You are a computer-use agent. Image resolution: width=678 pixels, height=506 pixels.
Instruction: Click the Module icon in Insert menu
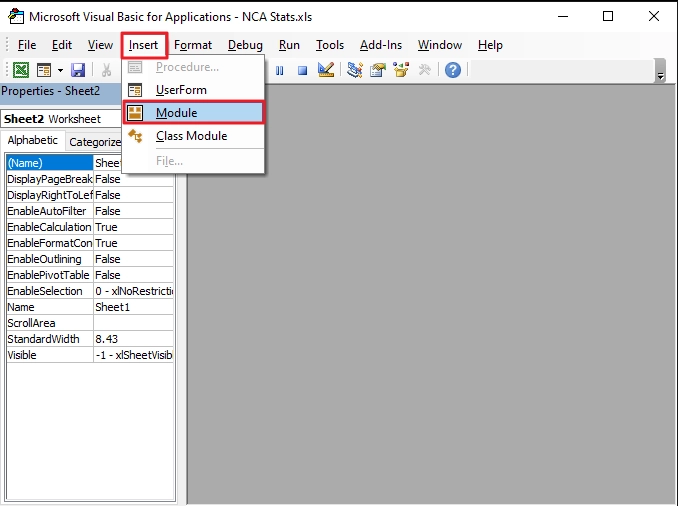click(135, 113)
